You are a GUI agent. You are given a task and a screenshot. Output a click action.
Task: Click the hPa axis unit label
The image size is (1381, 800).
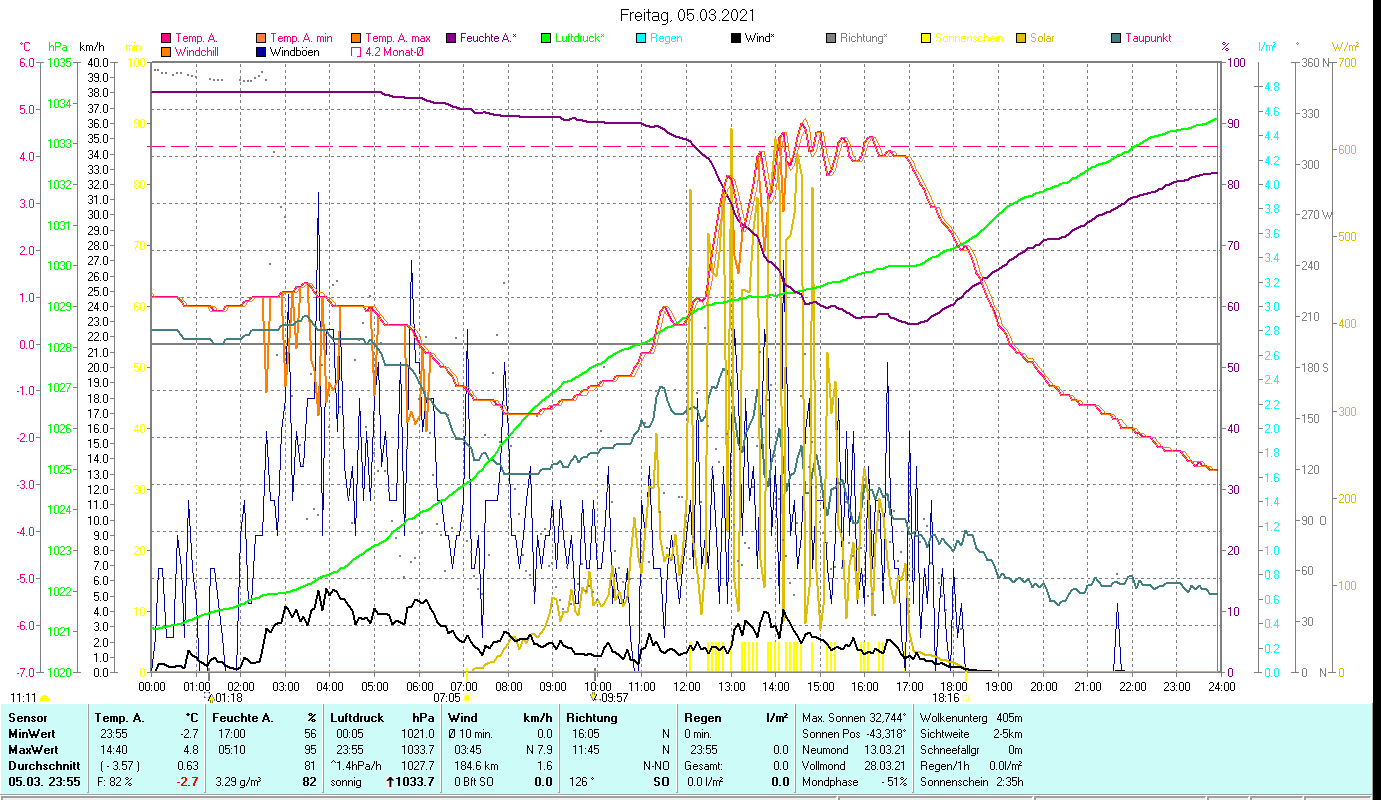pyautogui.click(x=58, y=47)
